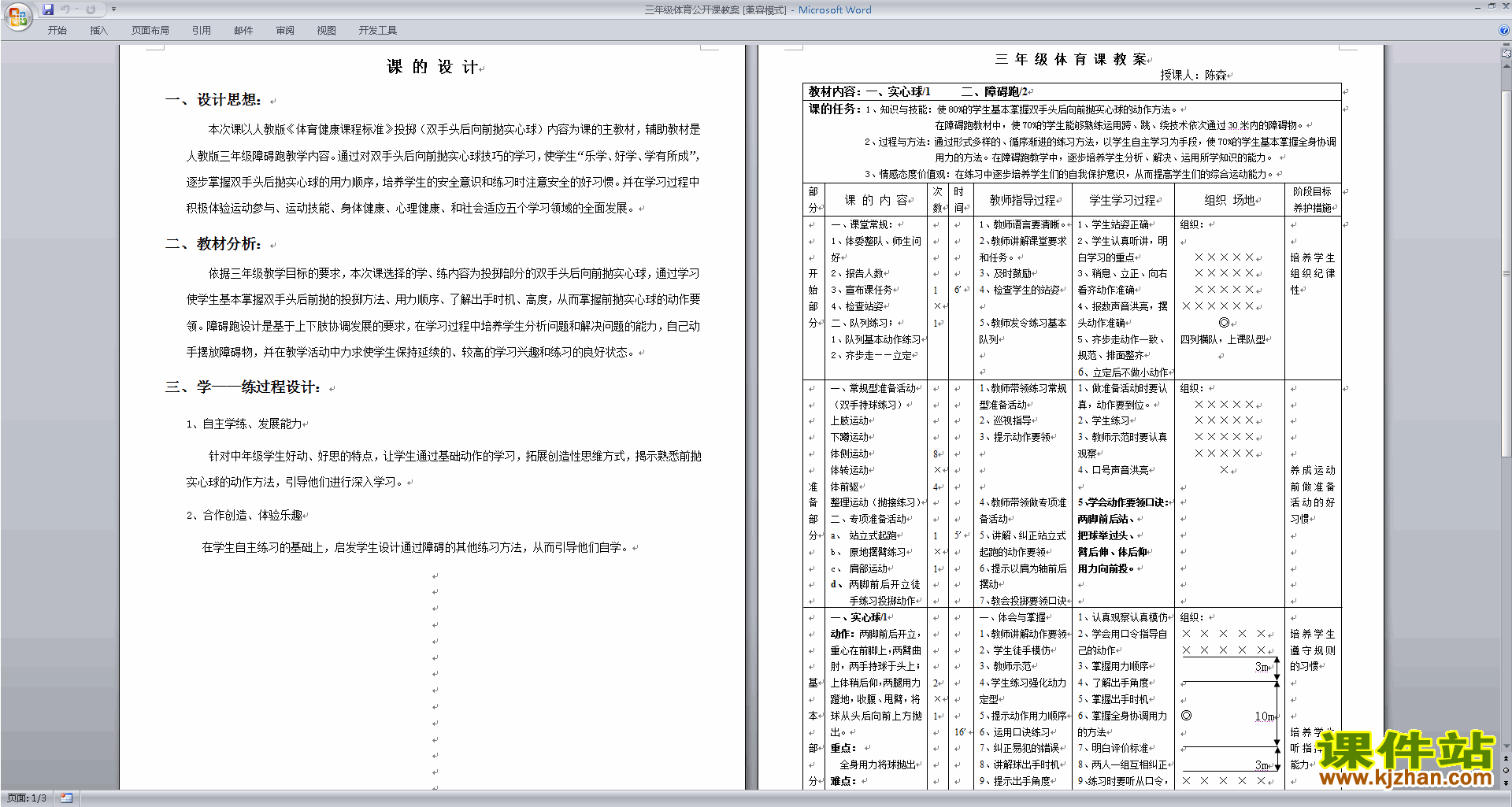Open the 页面布局 ribbon tab

(x=150, y=31)
